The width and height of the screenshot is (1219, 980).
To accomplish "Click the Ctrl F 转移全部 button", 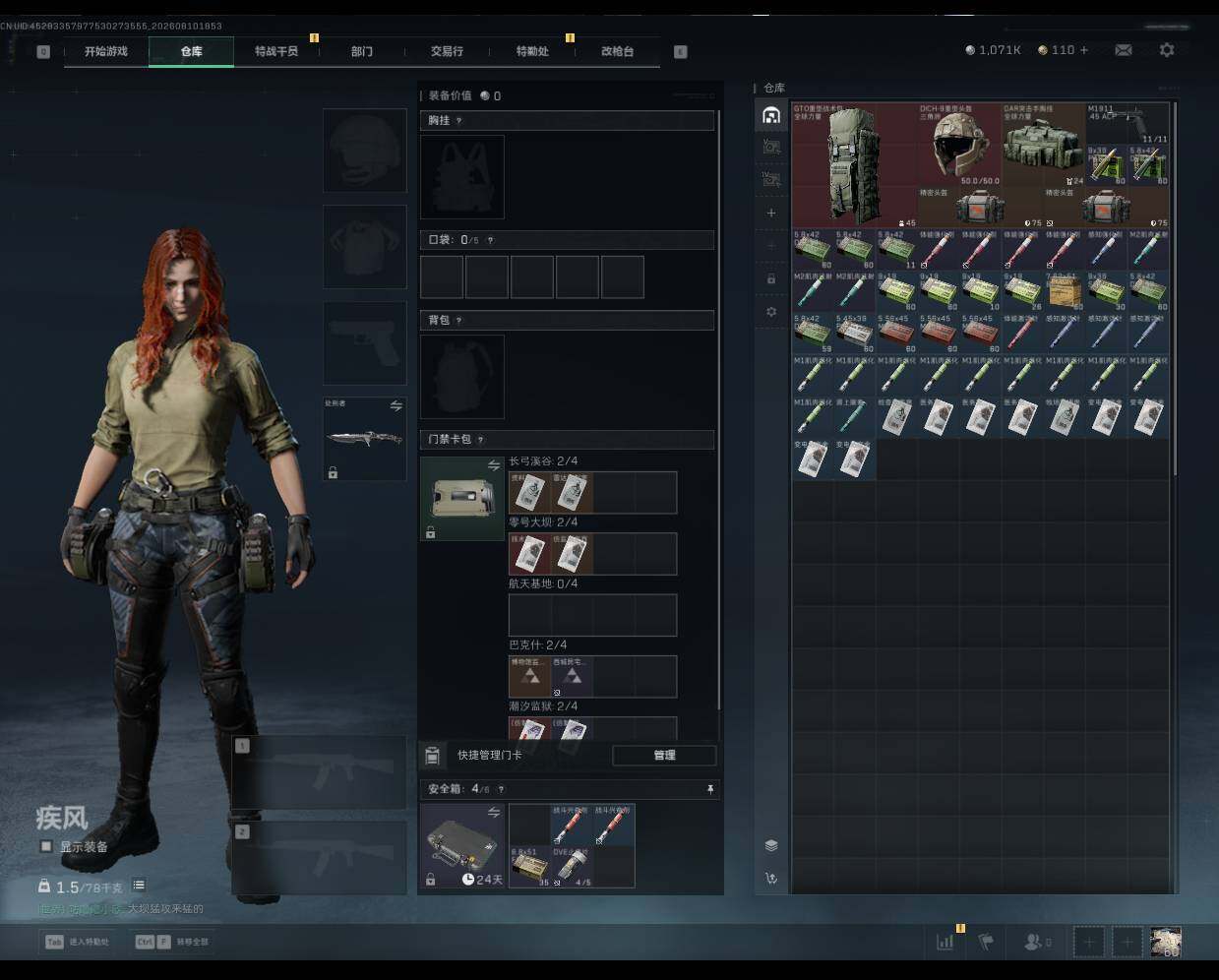I will (x=172, y=942).
